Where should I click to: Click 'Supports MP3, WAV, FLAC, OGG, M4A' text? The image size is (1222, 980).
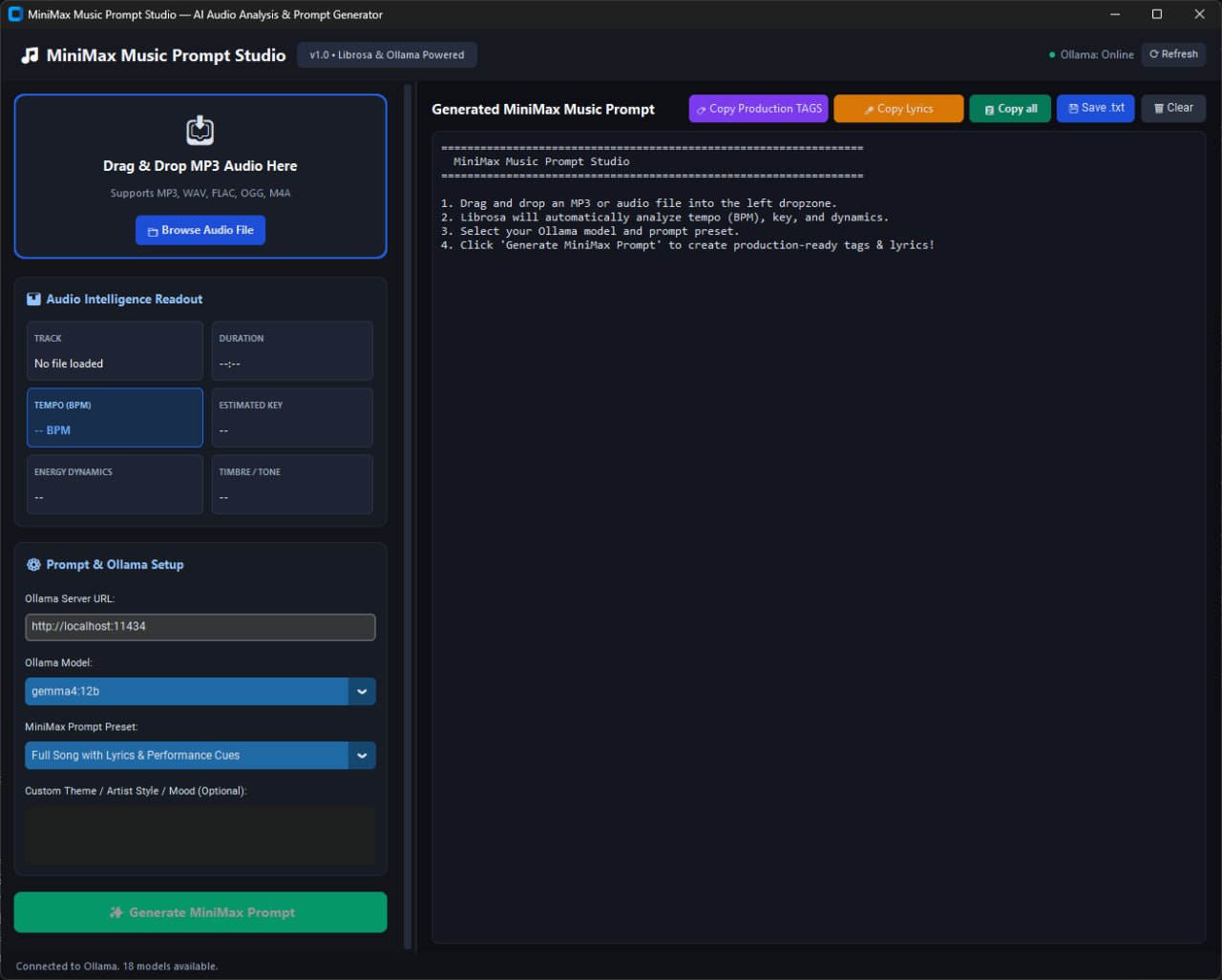pyautogui.click(x=200, y=193)
